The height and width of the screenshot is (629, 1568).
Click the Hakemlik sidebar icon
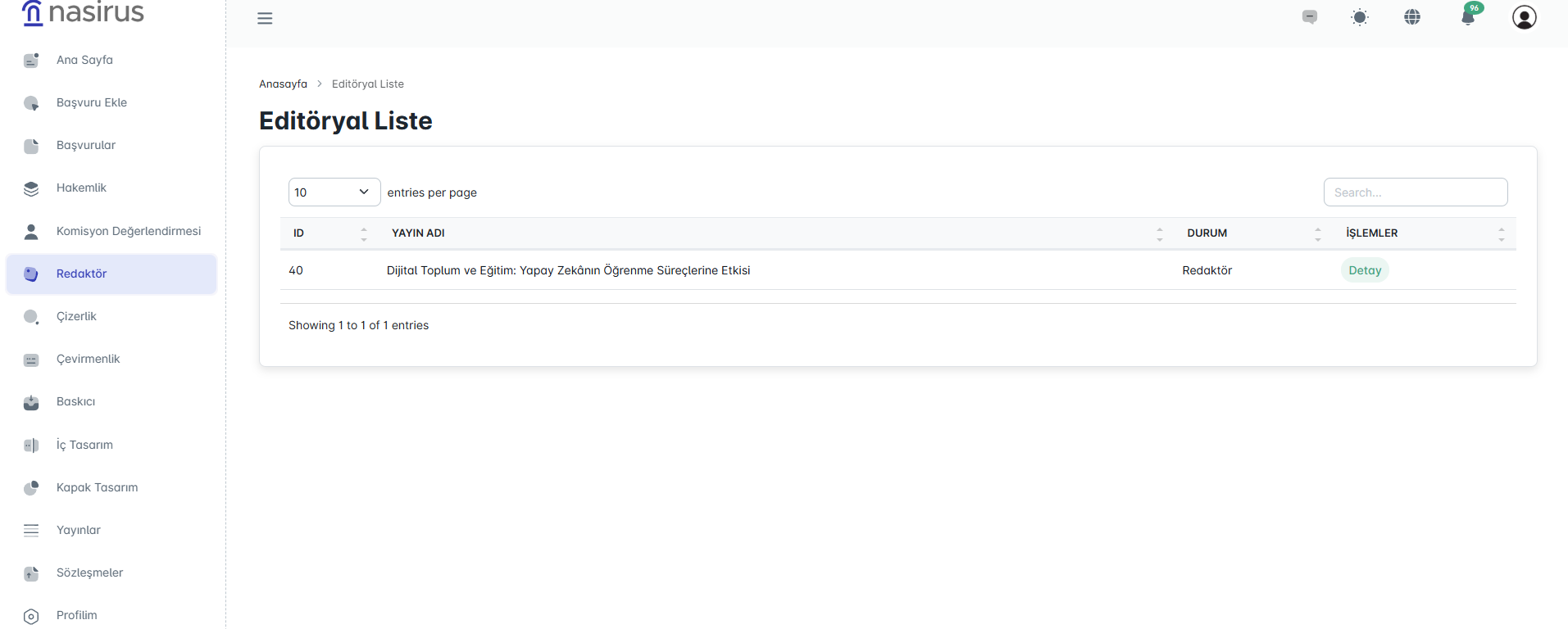(31, 188)
